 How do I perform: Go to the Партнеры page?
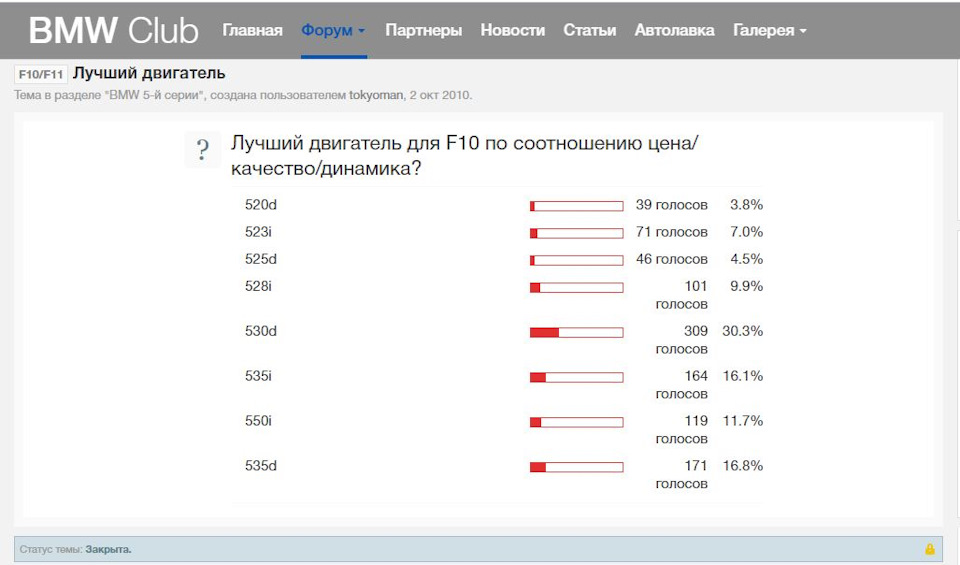pyautogui.click(x=424, y=30)
